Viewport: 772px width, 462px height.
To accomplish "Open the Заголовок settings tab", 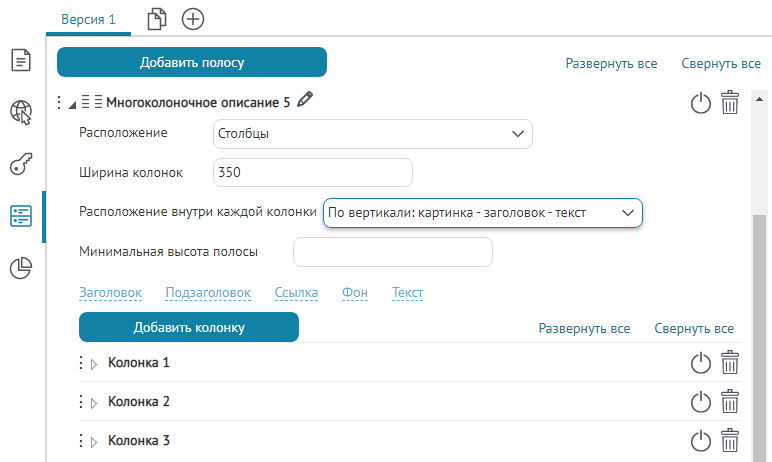I will (x=110, y=293).
